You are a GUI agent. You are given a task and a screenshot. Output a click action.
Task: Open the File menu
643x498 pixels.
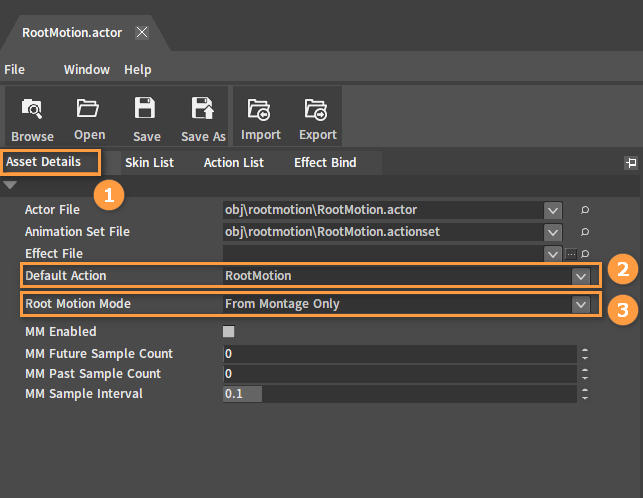(14, 70)
